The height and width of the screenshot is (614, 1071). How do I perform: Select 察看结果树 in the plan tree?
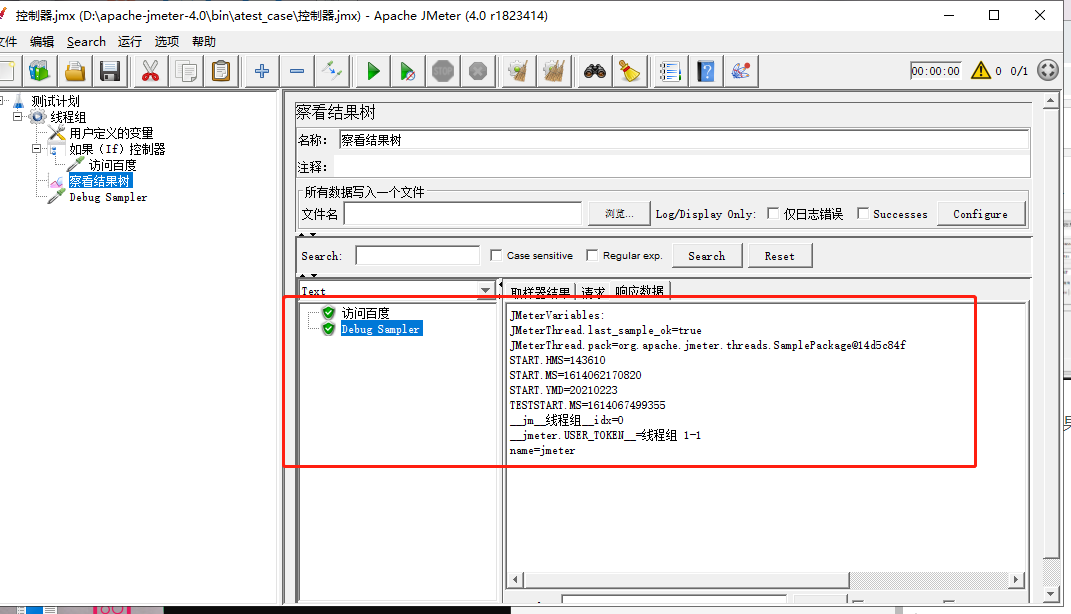click(100, 181)
